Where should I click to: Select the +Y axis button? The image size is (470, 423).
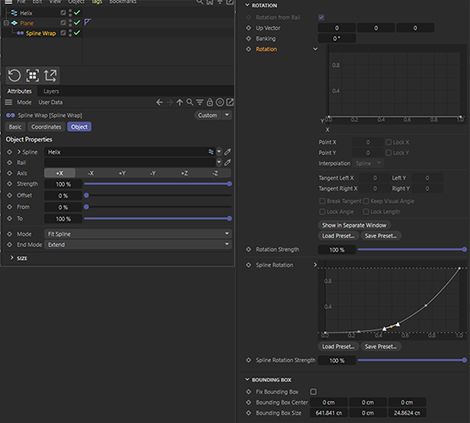coord(122,173)
